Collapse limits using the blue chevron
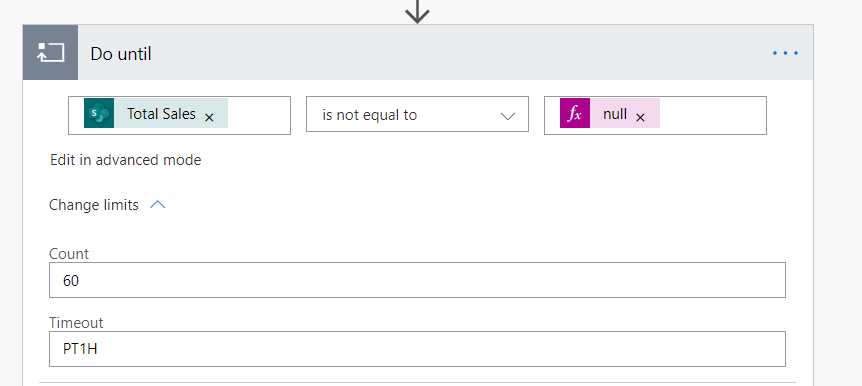The width and height of the screenshot is (862, 386). coord(158,205)
